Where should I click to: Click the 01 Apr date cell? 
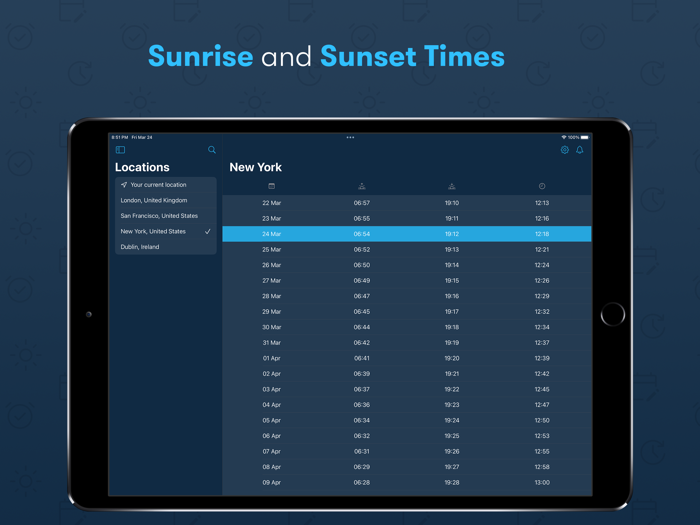271,358
